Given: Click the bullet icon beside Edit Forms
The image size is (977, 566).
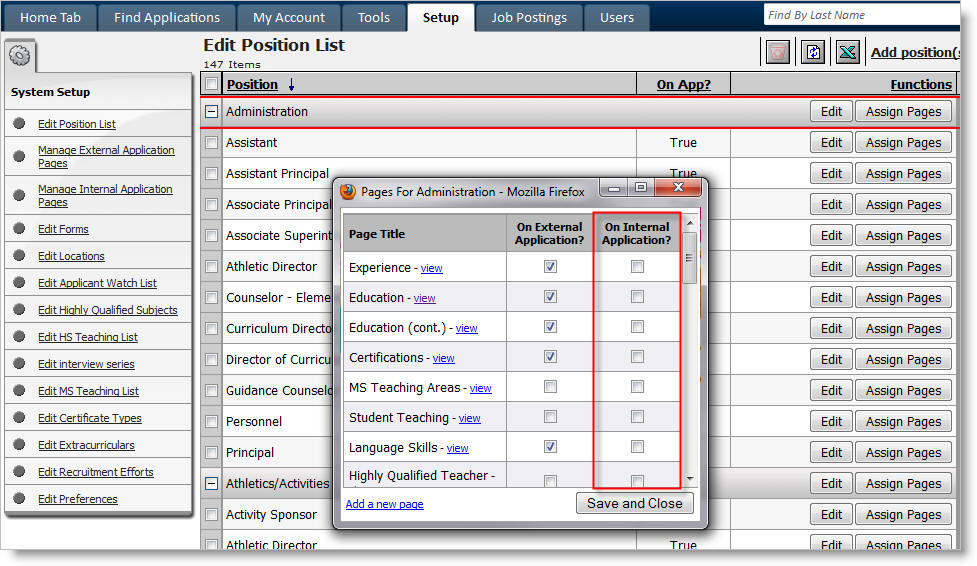Looking at the screenshot, I should [x=20, y=228].
